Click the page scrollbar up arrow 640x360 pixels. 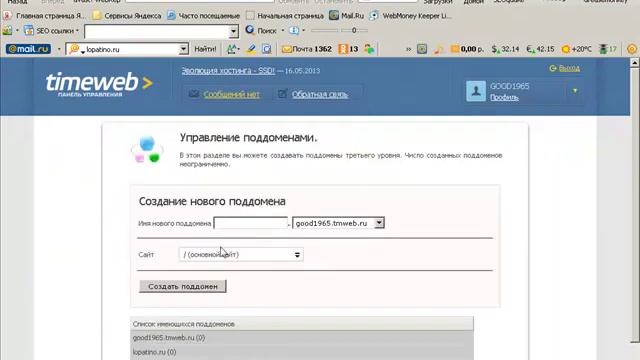[635, 62]
